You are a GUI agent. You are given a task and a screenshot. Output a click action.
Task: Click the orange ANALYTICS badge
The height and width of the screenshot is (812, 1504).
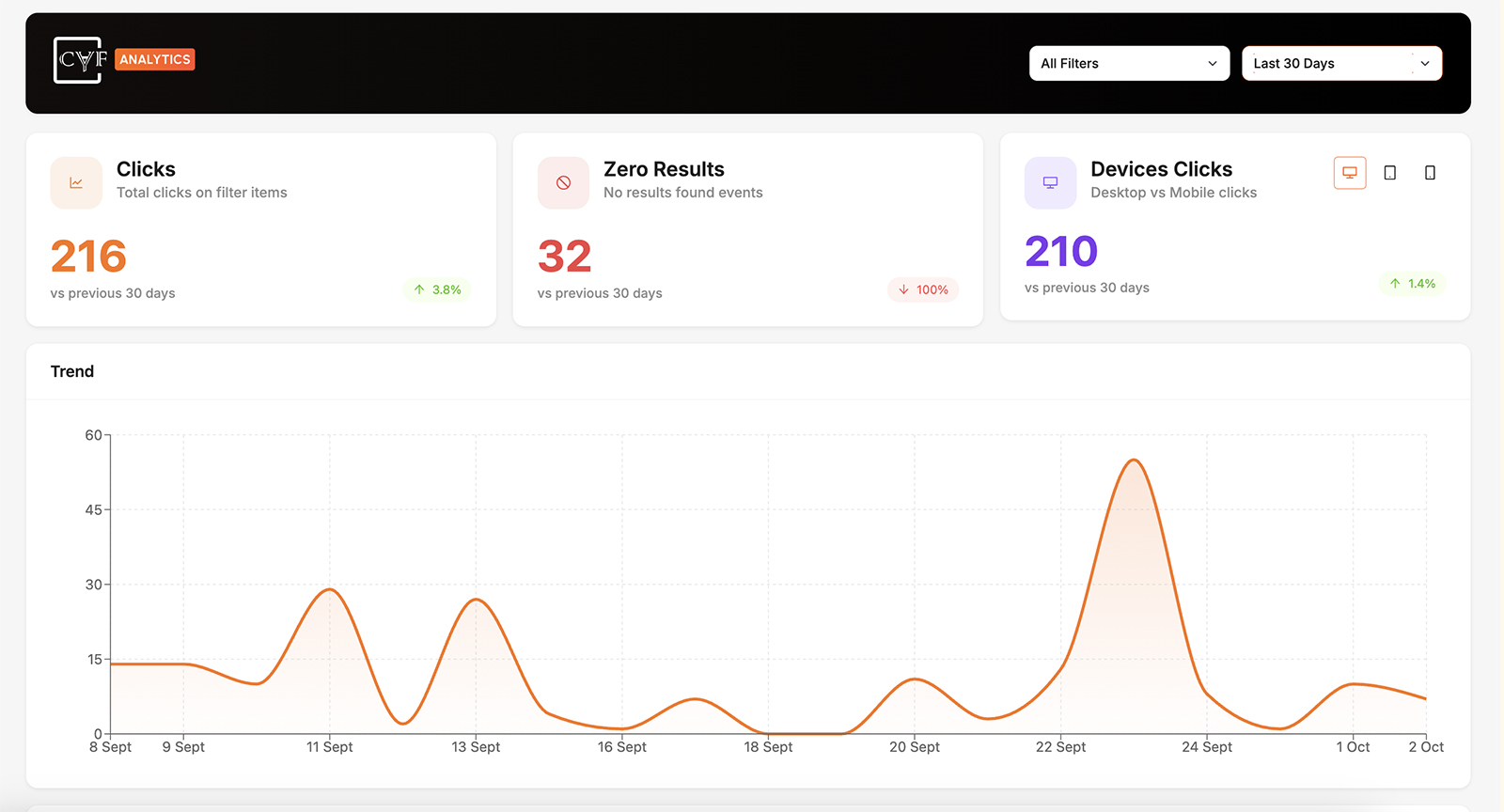coord(155,59)
